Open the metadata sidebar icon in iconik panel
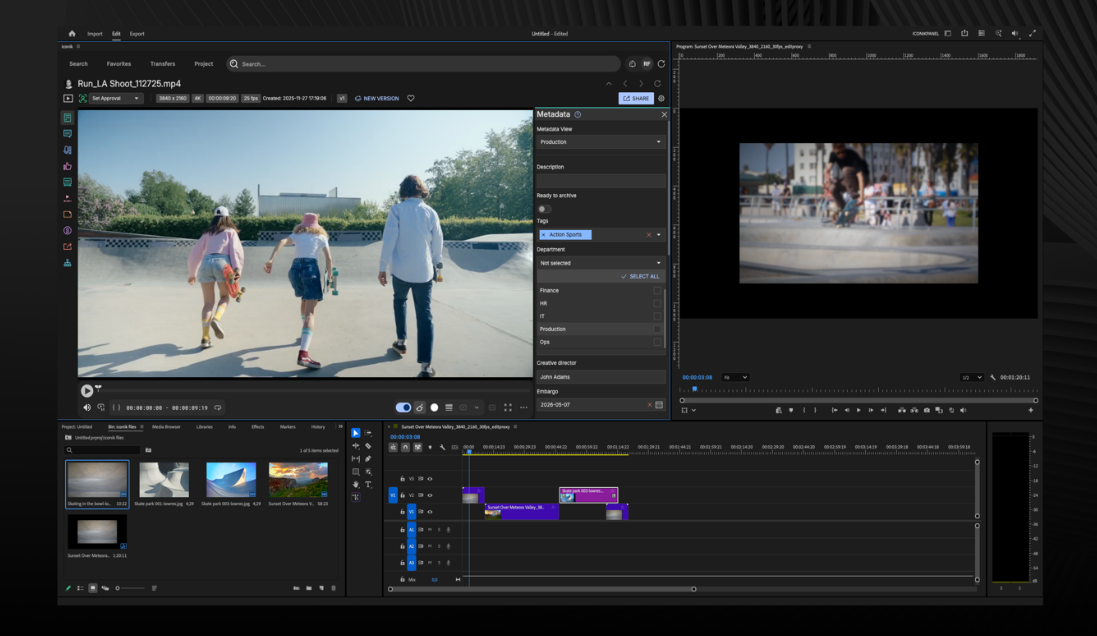The width and height of the screenshot is (1097, 636). tap(67, 118)
